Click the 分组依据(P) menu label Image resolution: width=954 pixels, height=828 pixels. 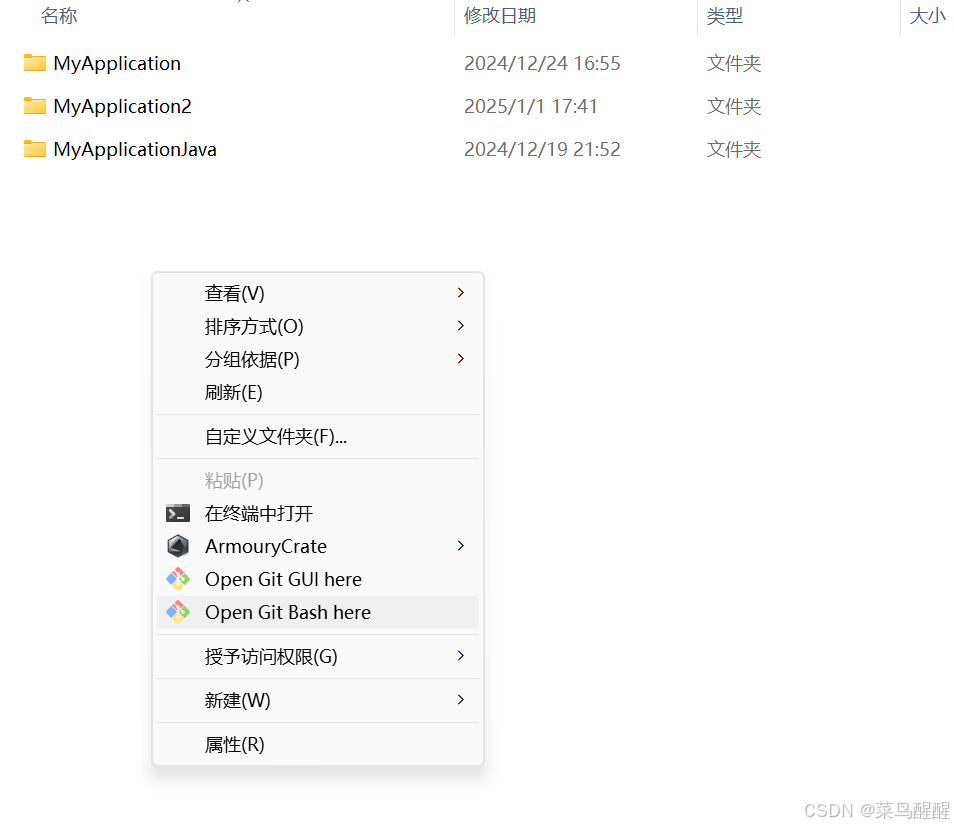(x=252, y=359)
